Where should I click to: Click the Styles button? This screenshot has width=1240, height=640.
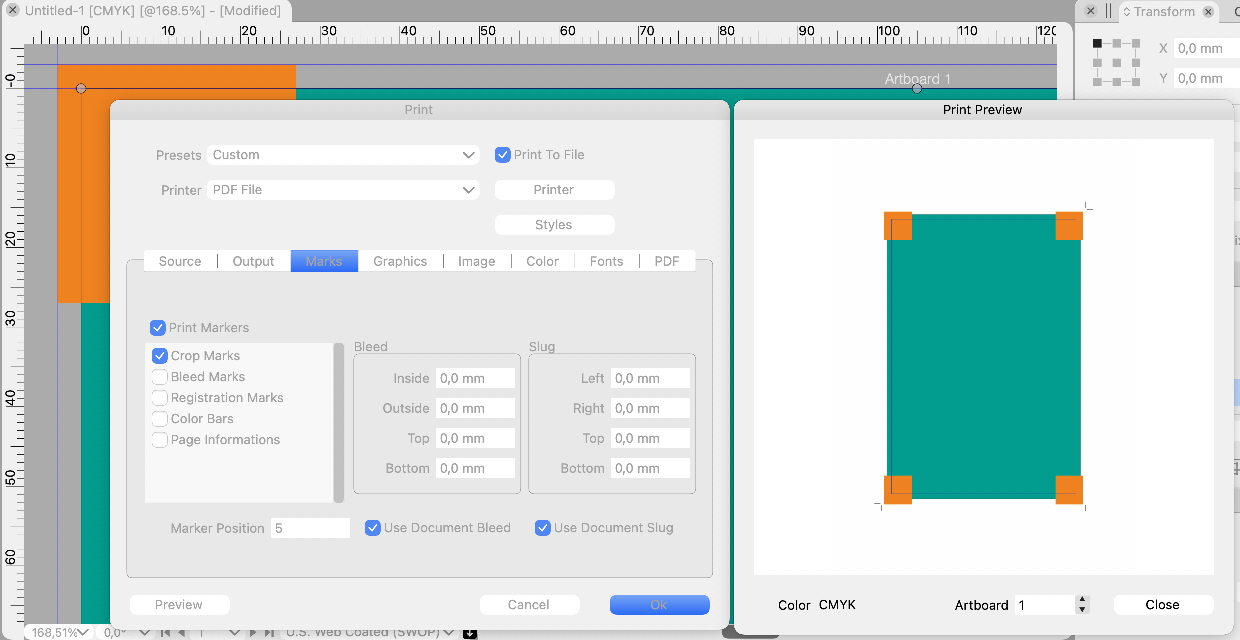pyautogui.click(x=554, y=225)
